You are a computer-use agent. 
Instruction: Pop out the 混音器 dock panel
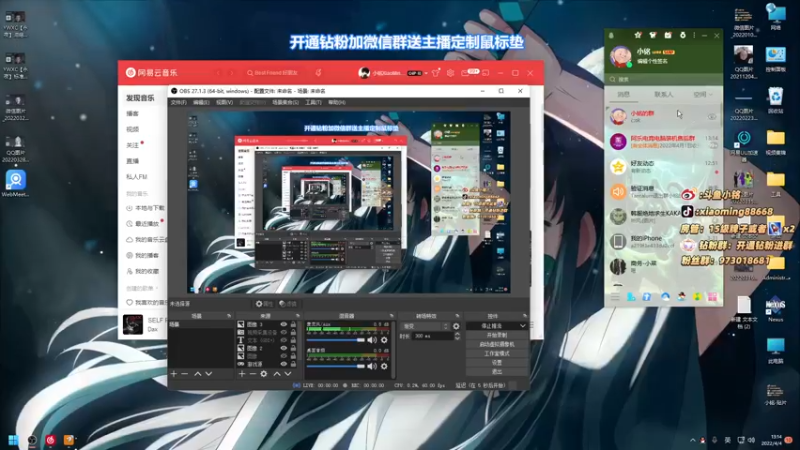(391, 316)
